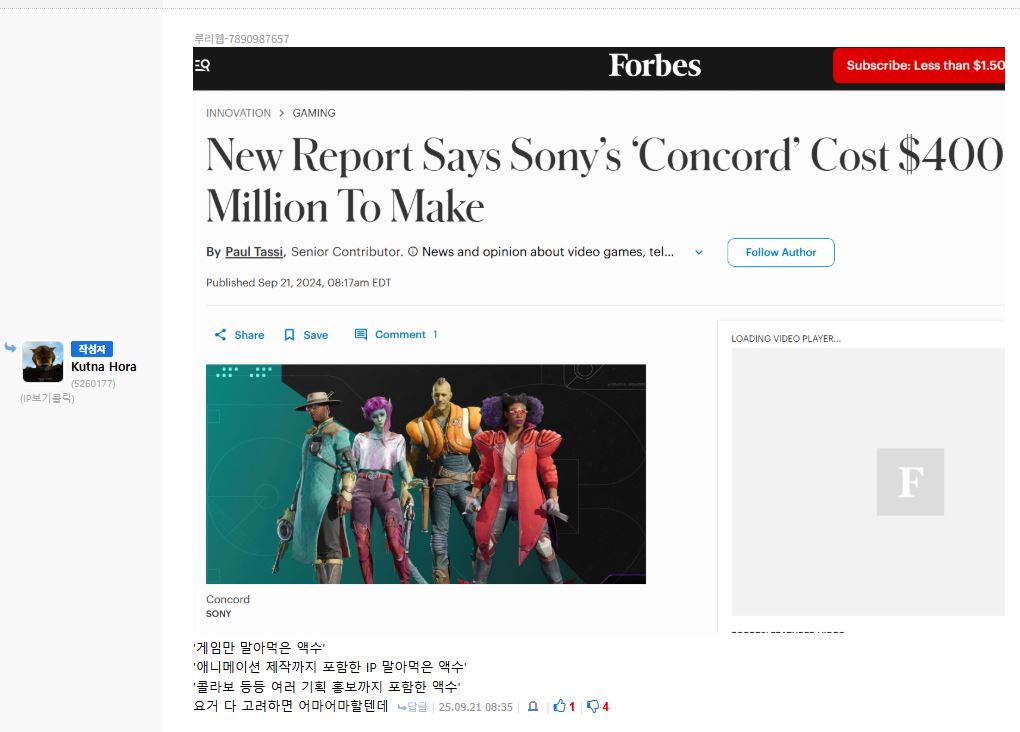Click the IP보기클릭 link
Viewport: 1020px width, 732px height.
pyautogui.click(x=47, y=398)
